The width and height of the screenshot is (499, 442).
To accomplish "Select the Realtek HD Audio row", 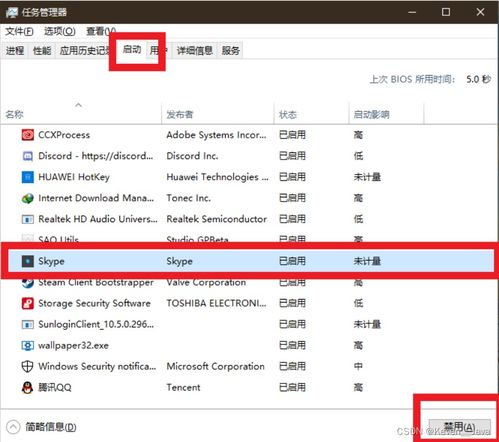I will pyautogui.click(x=249, y=219).
